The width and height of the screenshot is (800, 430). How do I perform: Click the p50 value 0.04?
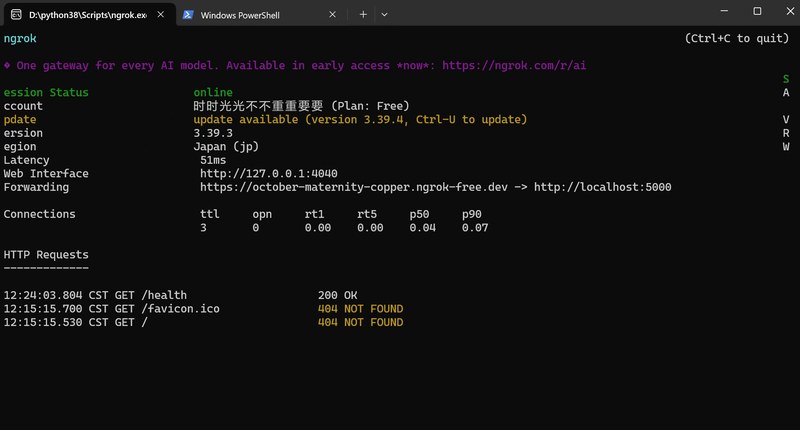[422, 227]
